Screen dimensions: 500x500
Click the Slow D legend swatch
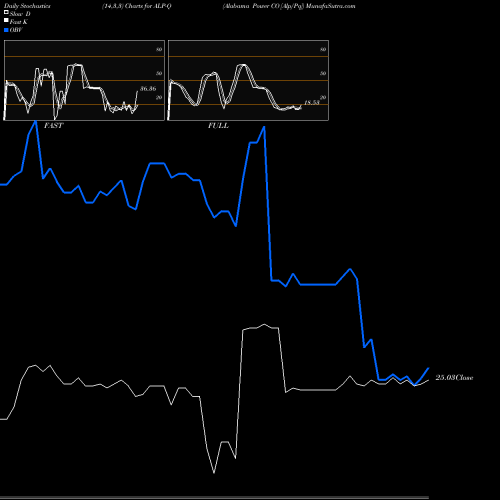click(x=6, y=12)
